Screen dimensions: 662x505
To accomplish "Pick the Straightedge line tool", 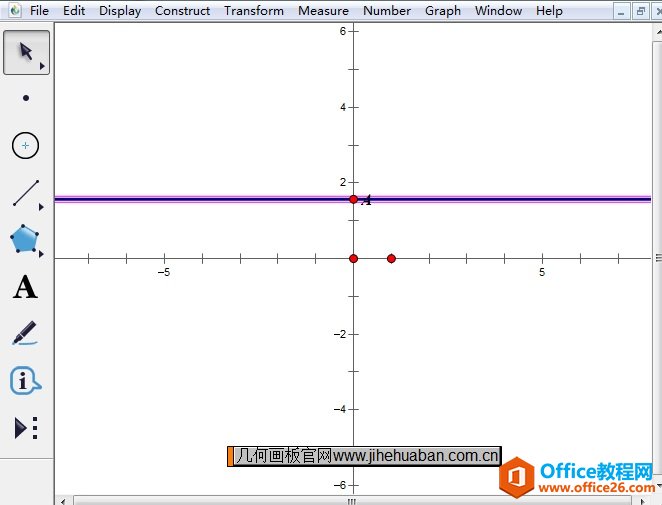I will [x=26, y=193].
